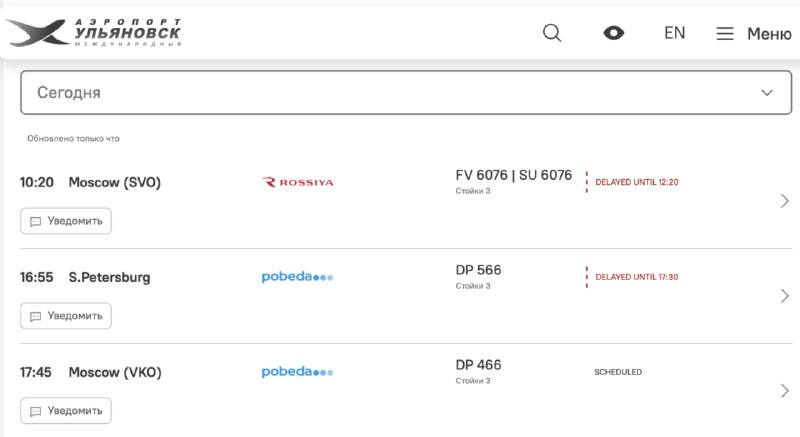Image resolution: width=800 pixels, height=437 pixels.
Task: Expand FV 6076 flight details chevron
Action: click(x=785, y=201)
